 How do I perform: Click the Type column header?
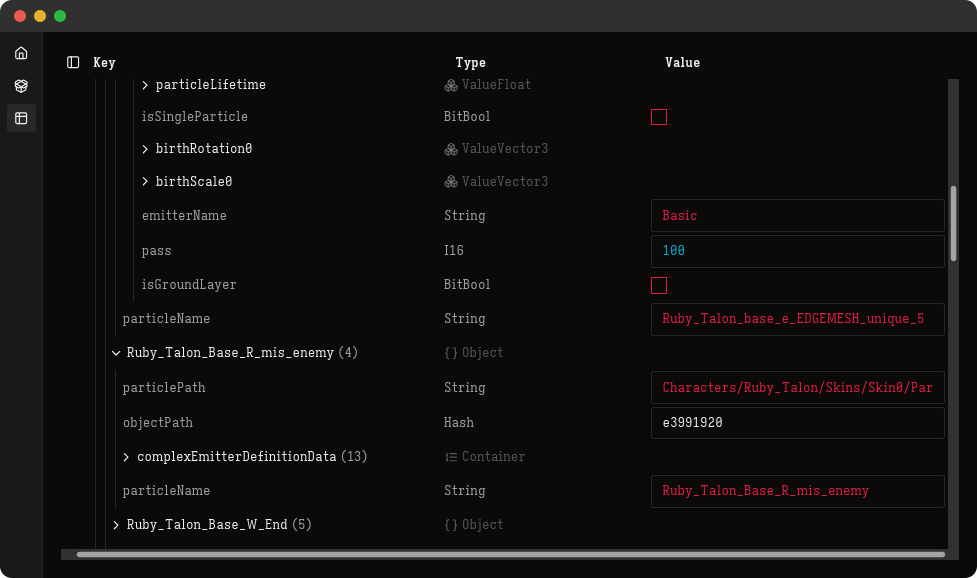click(470, 62)
